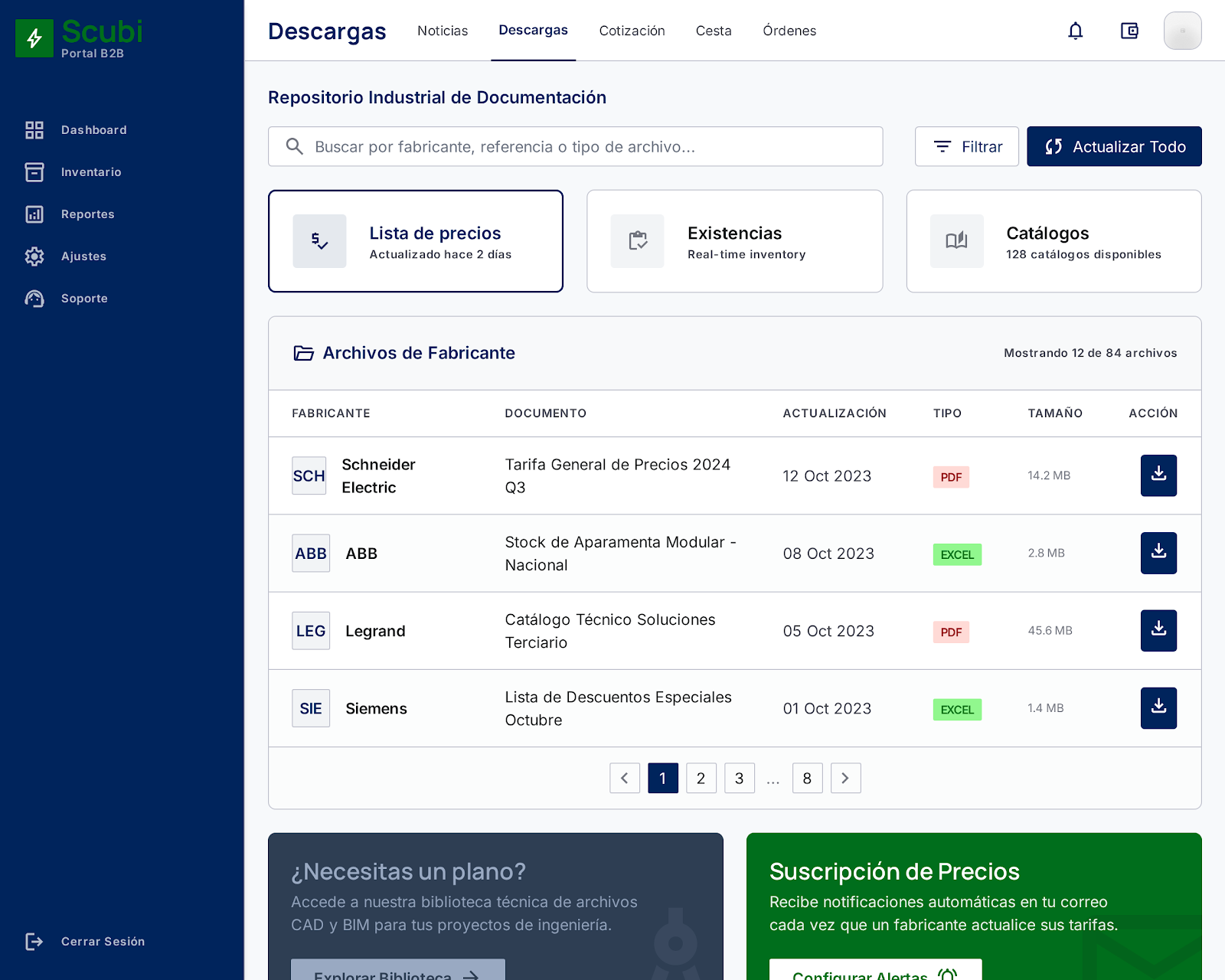The height and width of the screenshot is (980, 1225).
Task: Open the wallet icon in the header
Action: pos(1129,31)
